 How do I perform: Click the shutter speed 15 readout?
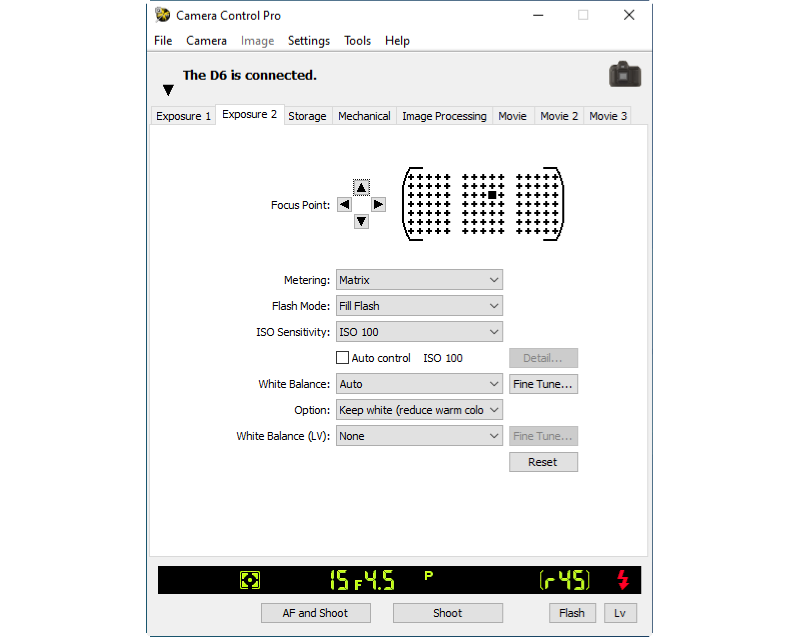coord(339,580)
